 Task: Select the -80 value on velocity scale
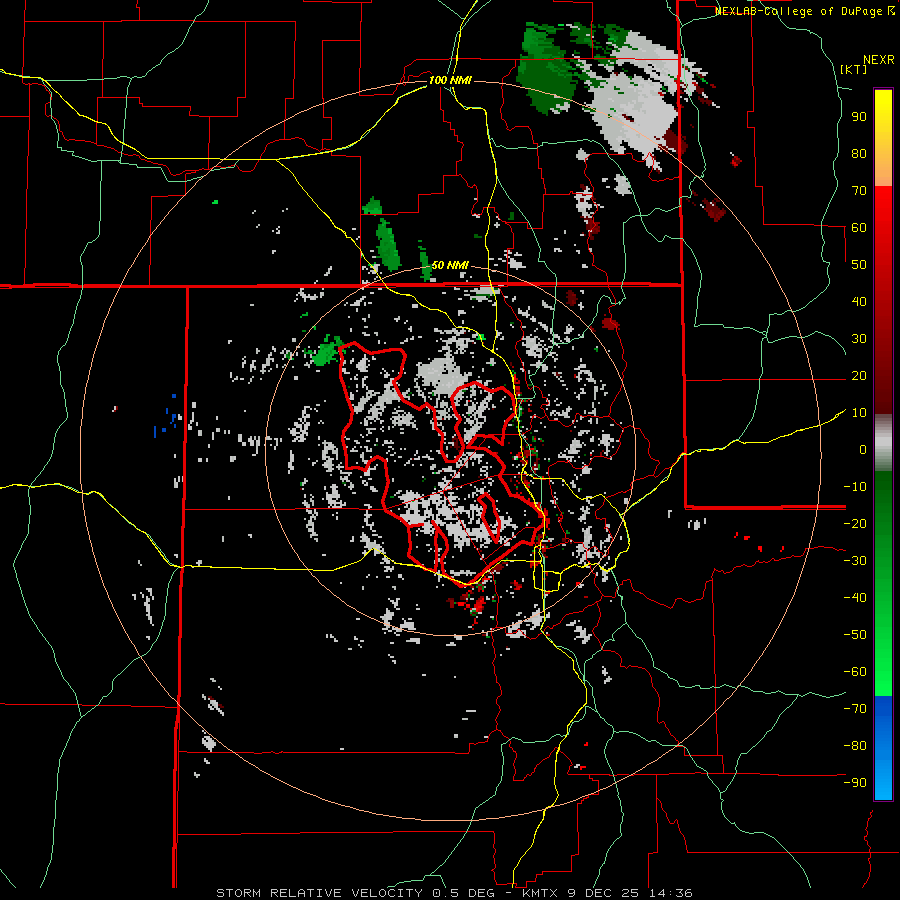855,746
